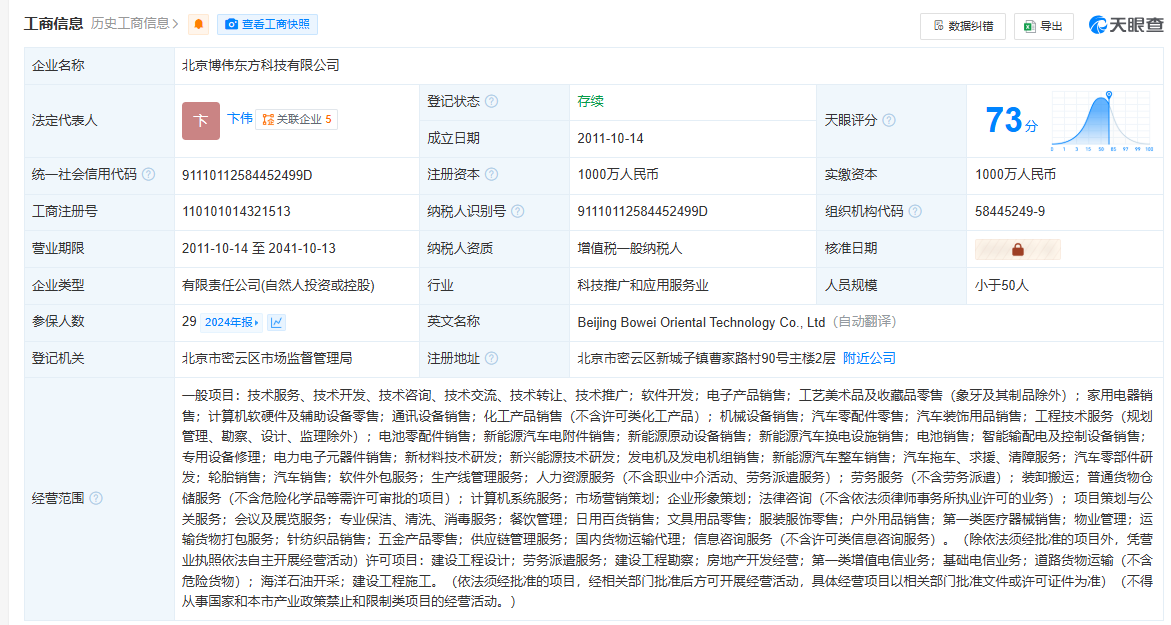Open 查看工商快照 snapshot button
The height and width of the screenshot is (625, 1171).
[267, 25]
